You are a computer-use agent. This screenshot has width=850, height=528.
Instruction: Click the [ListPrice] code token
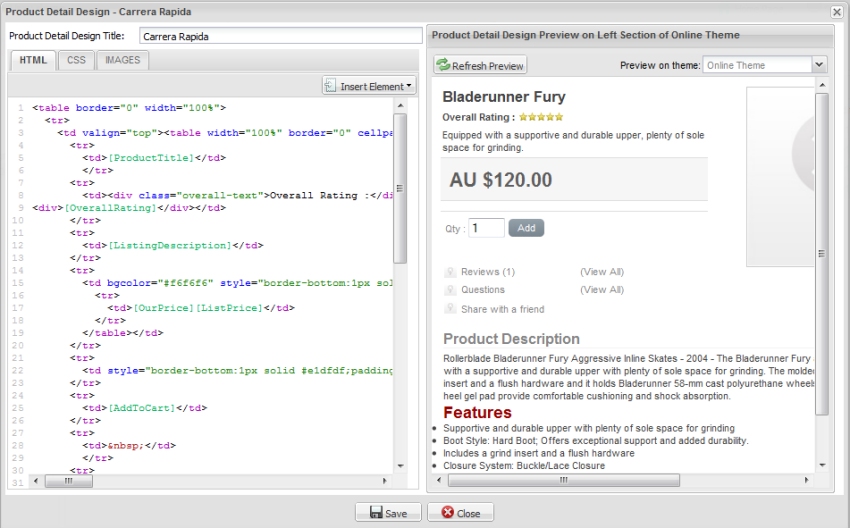(x=229, y=308)
